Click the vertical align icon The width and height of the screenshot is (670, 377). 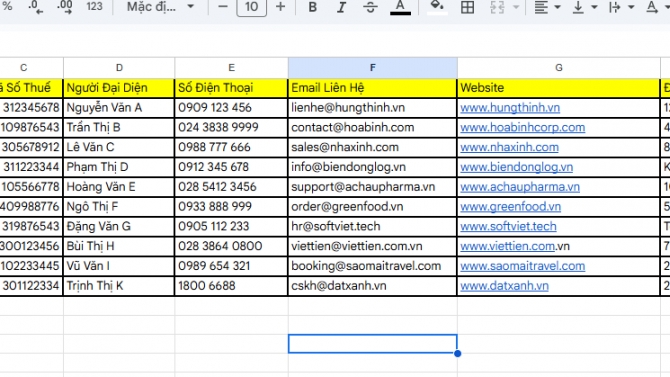pyautogui.click(x=578, y=6)
